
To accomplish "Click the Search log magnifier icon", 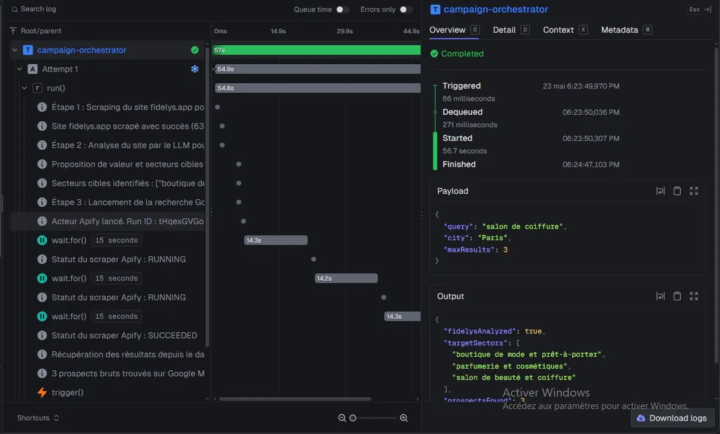I will point(15,9).
